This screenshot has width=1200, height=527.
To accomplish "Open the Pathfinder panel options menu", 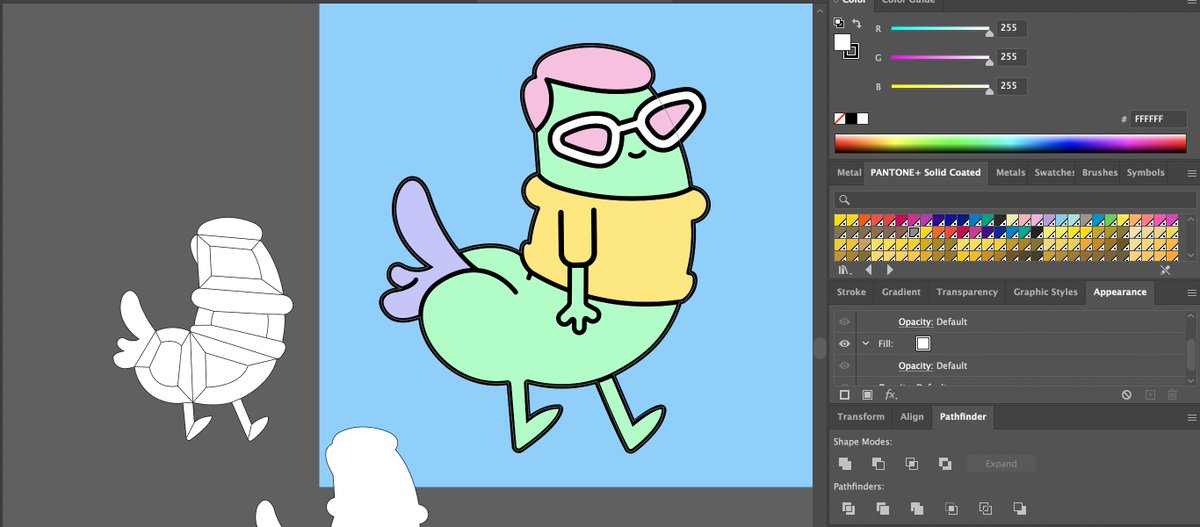I will tap(1190, 417).
